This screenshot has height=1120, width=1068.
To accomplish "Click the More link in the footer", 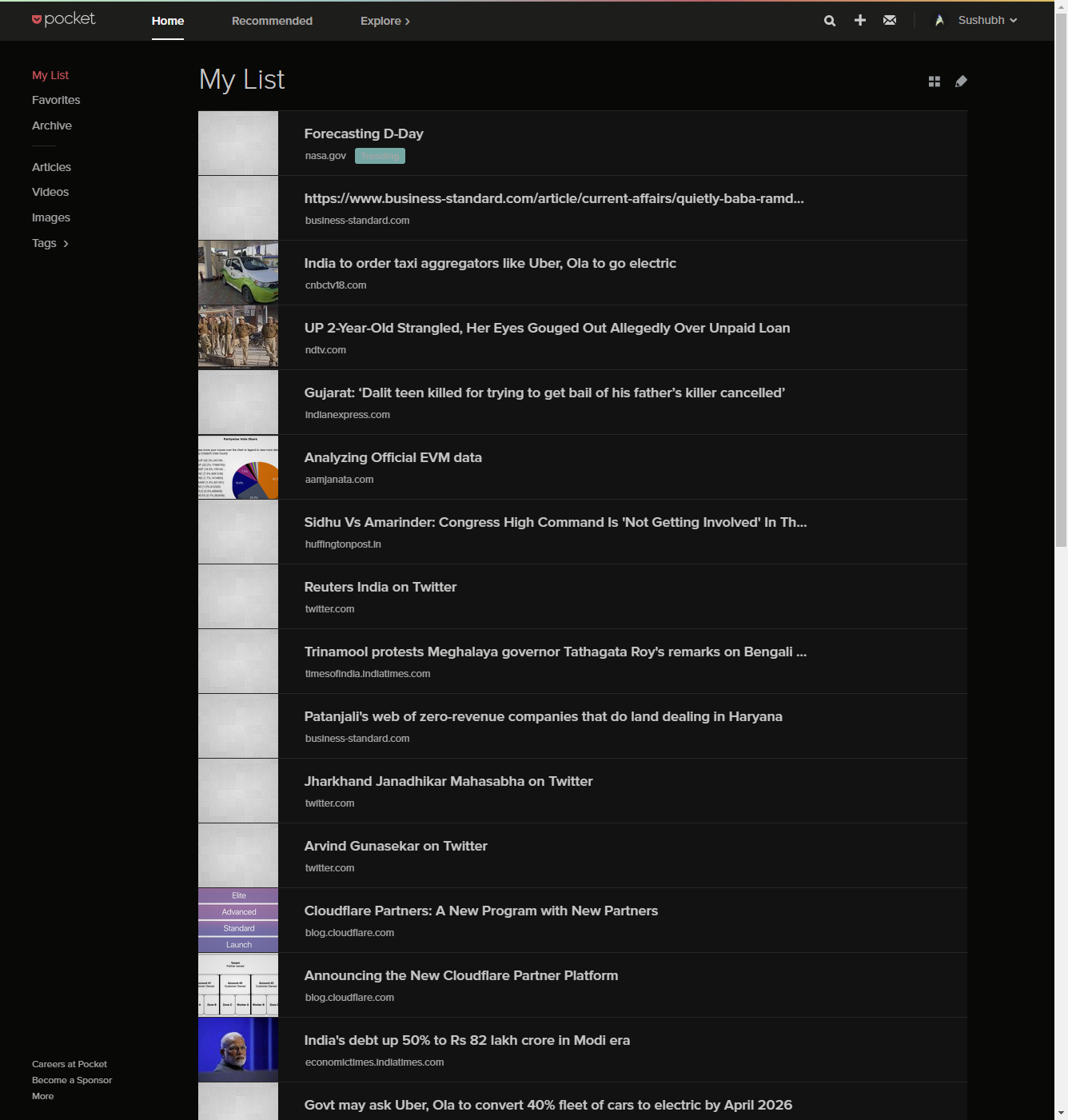I will pyautogui.click(x=43, y=1096).
